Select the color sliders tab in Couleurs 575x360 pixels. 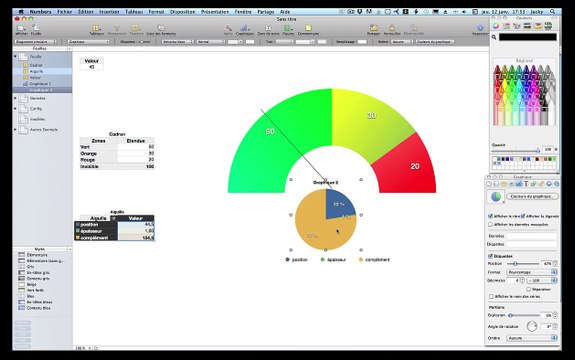506,26
